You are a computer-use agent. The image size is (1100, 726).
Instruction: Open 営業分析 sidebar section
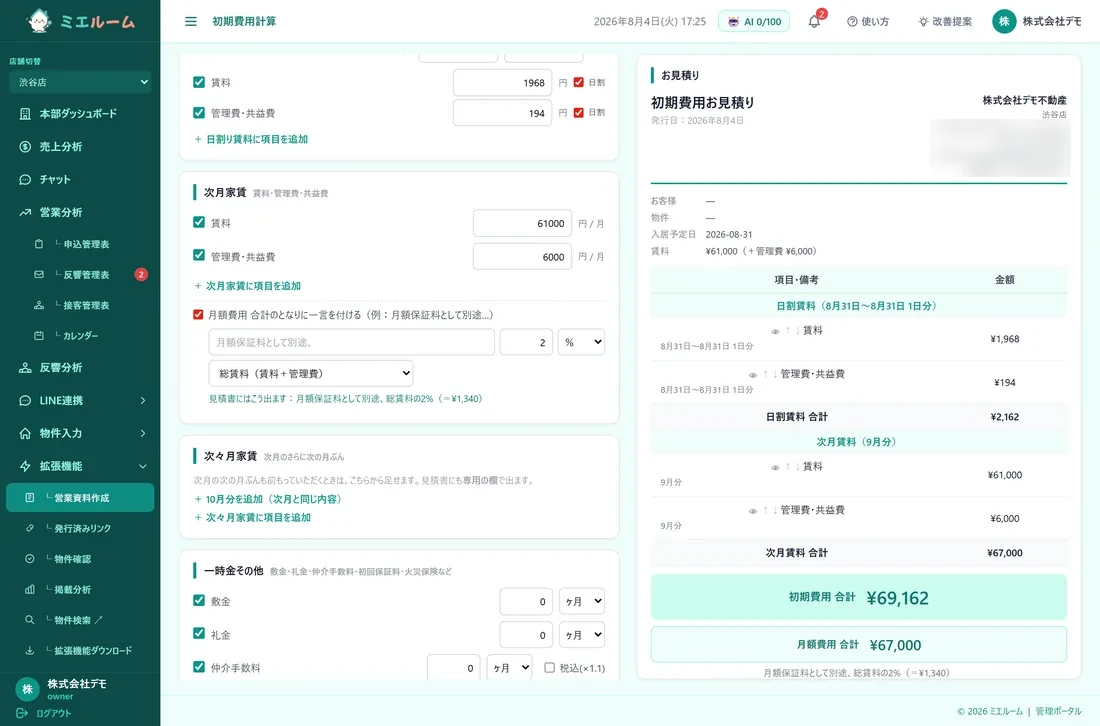[80, 213]
